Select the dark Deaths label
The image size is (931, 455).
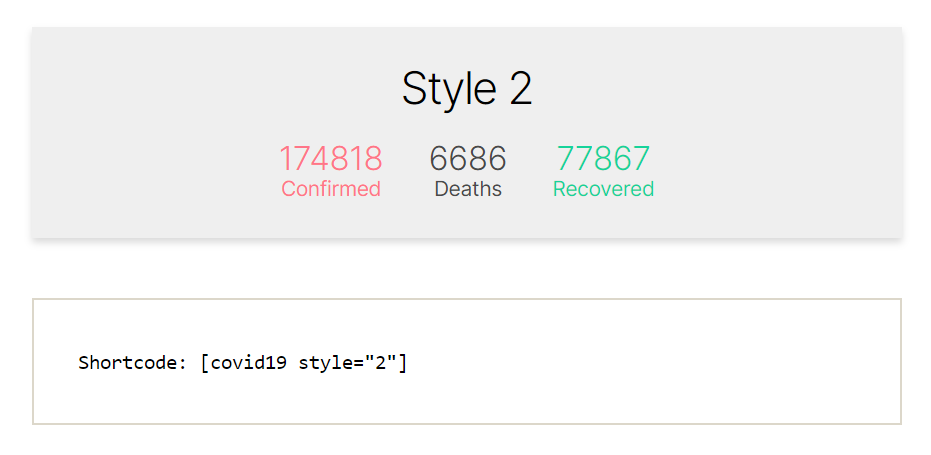coord(467,189)
